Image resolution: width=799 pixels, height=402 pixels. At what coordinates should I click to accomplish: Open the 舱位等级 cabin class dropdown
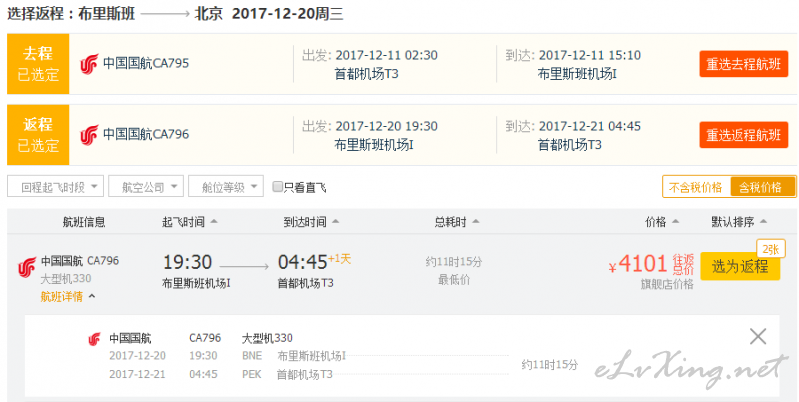[226, 187]
